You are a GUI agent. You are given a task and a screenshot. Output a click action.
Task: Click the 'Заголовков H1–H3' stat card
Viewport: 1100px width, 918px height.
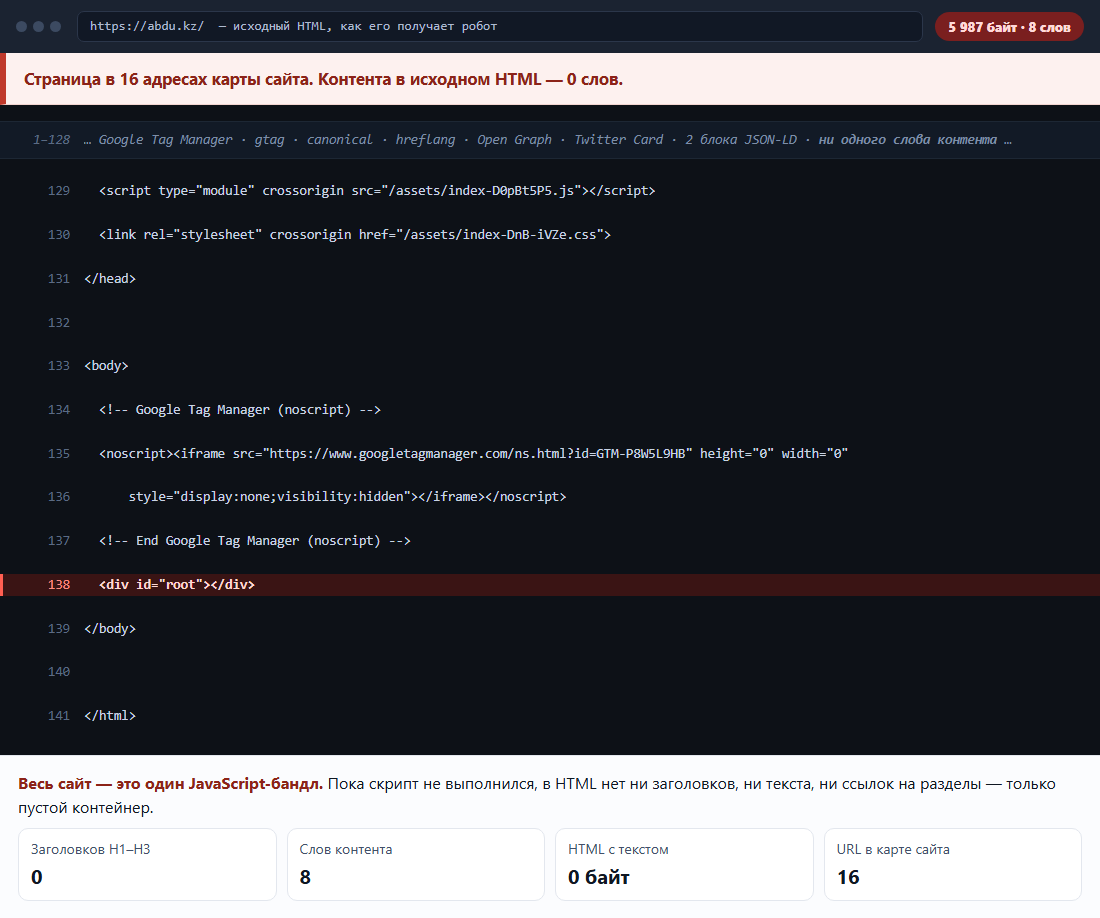tap(147, 864)
